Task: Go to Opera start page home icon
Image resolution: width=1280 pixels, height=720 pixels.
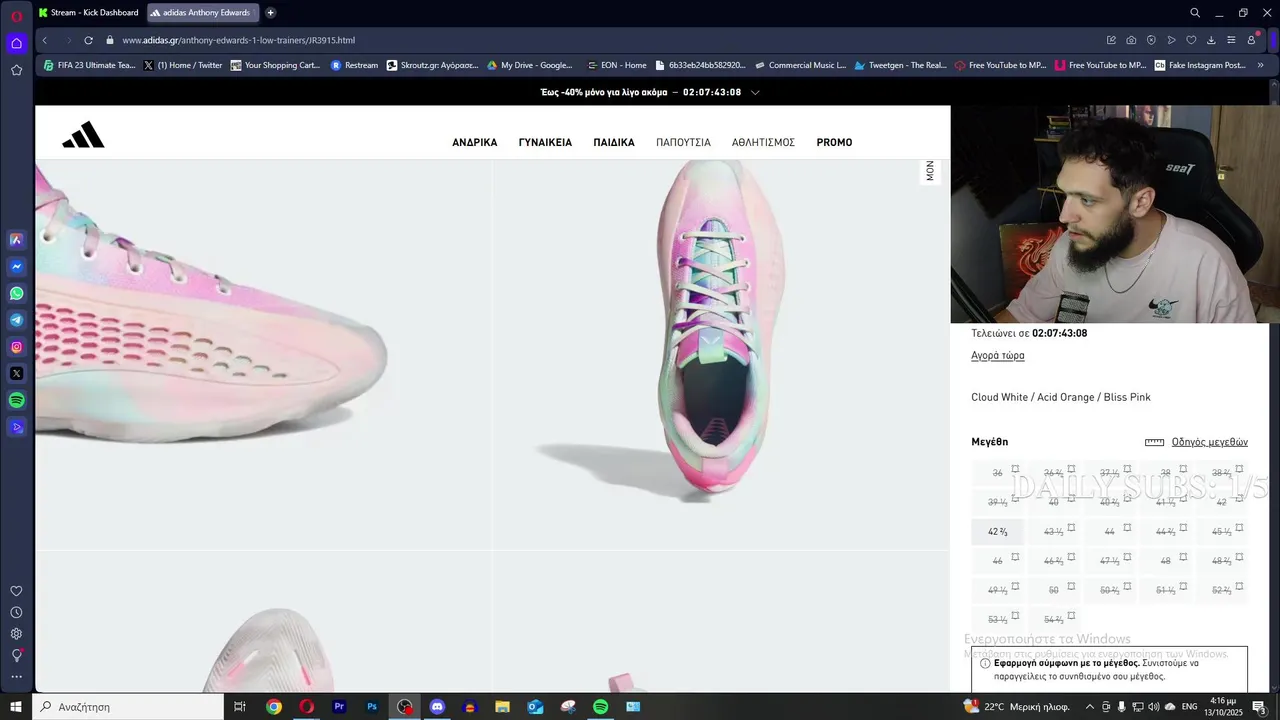Action: 16,43
